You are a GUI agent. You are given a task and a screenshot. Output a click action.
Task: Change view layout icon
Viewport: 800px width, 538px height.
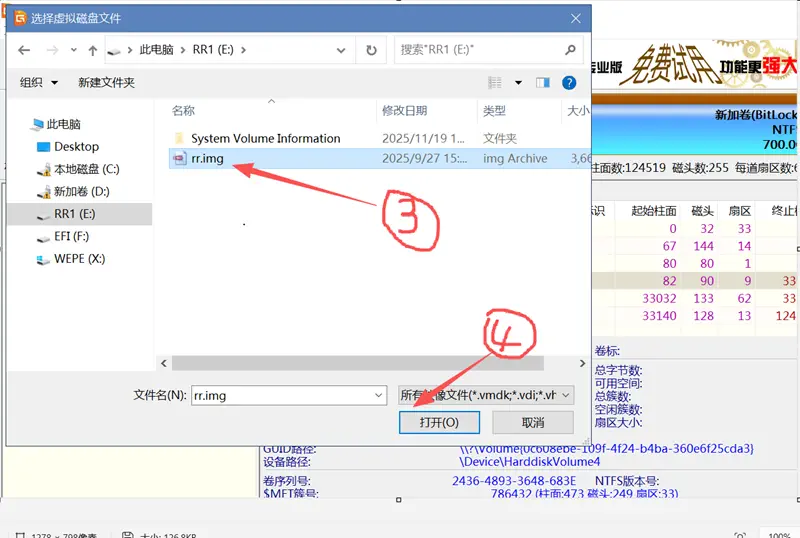(x=495, y=82)
